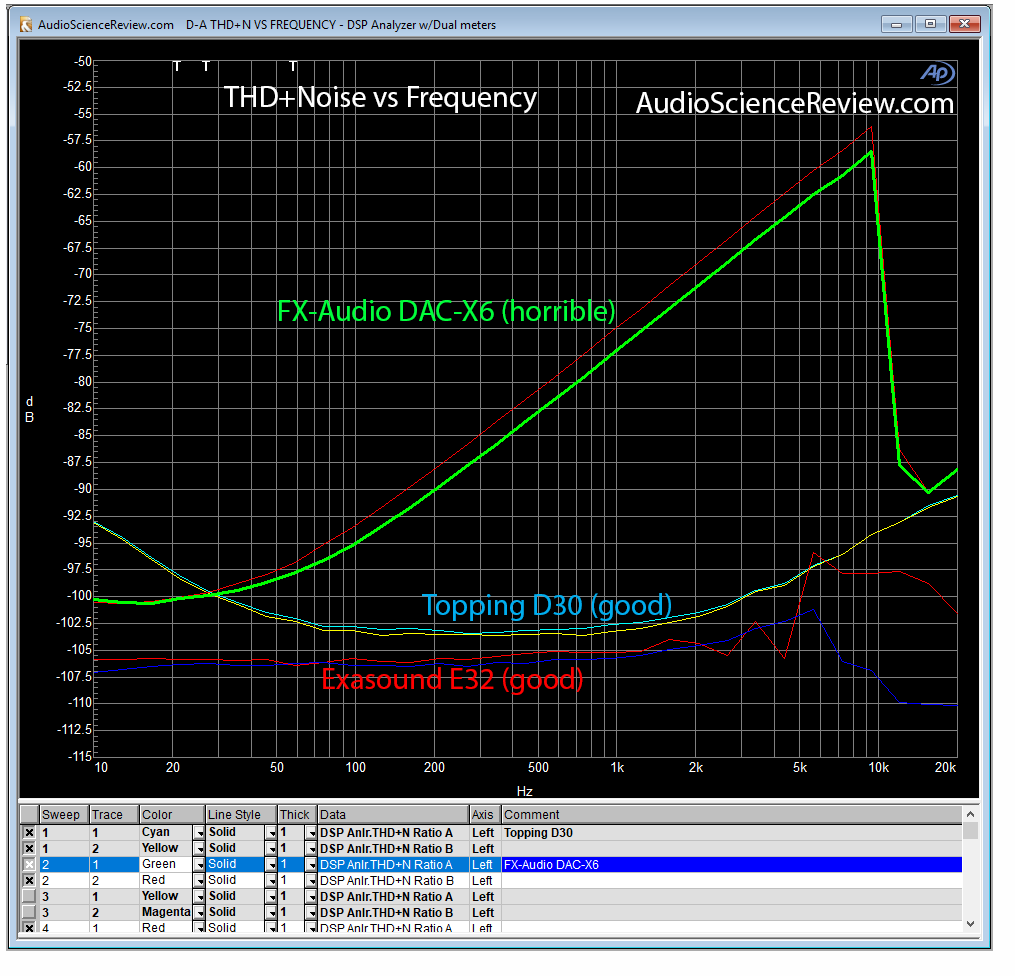Image resolution: width=1015 pixels, height=976 pixels.
Task: Select the 'Topping D30' comment cell
Action: coord(732,833)
